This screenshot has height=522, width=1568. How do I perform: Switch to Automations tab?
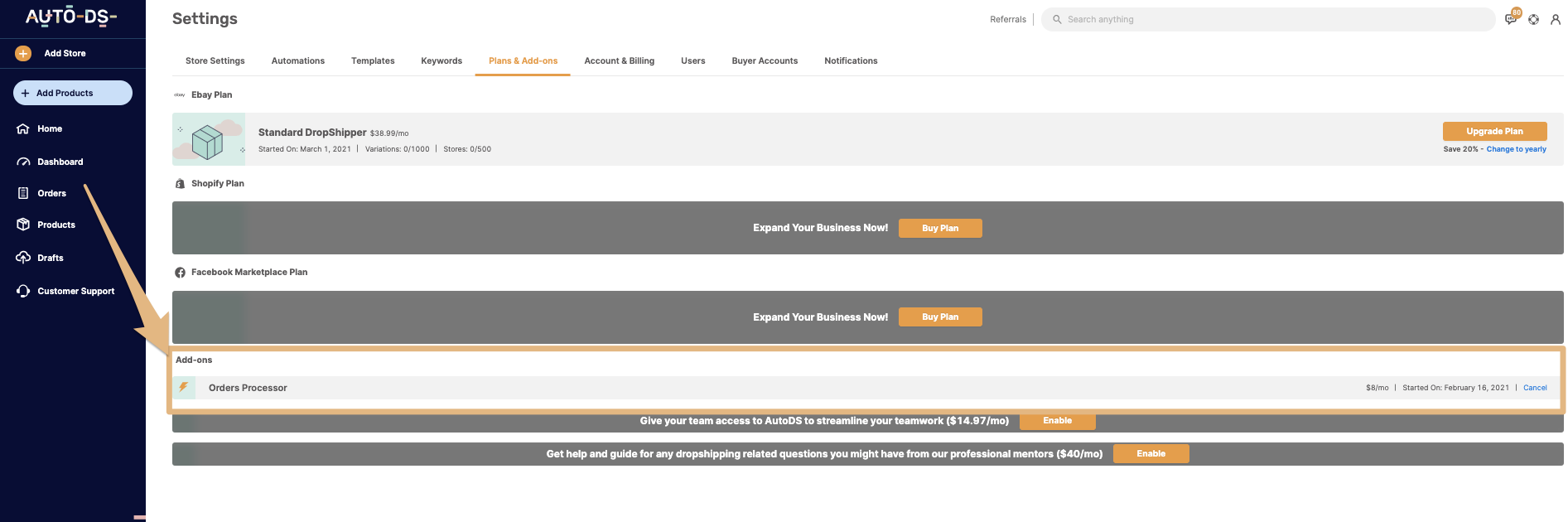click(x=298, y=60)
